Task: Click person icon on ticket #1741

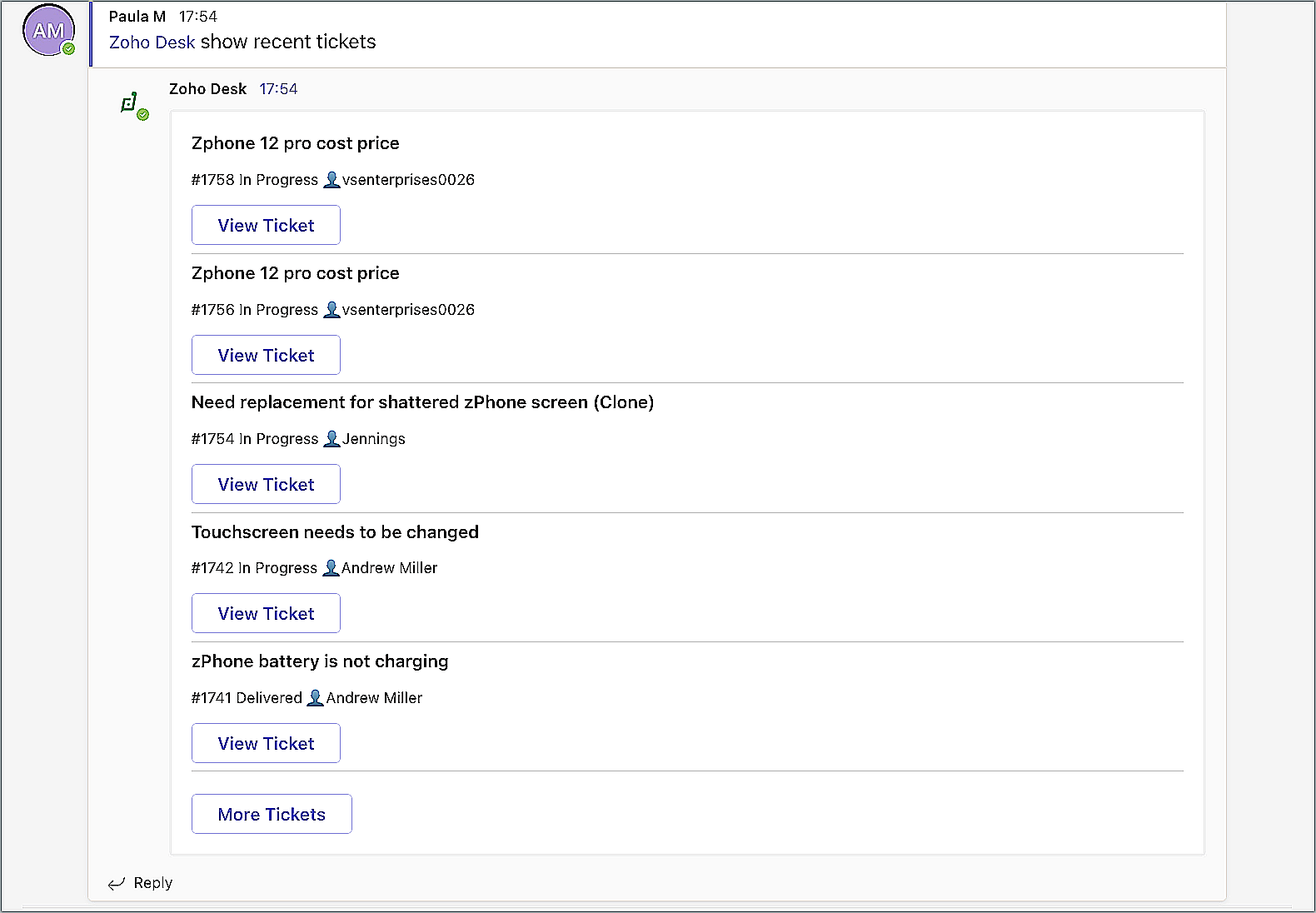Action: tap(315, 698)
